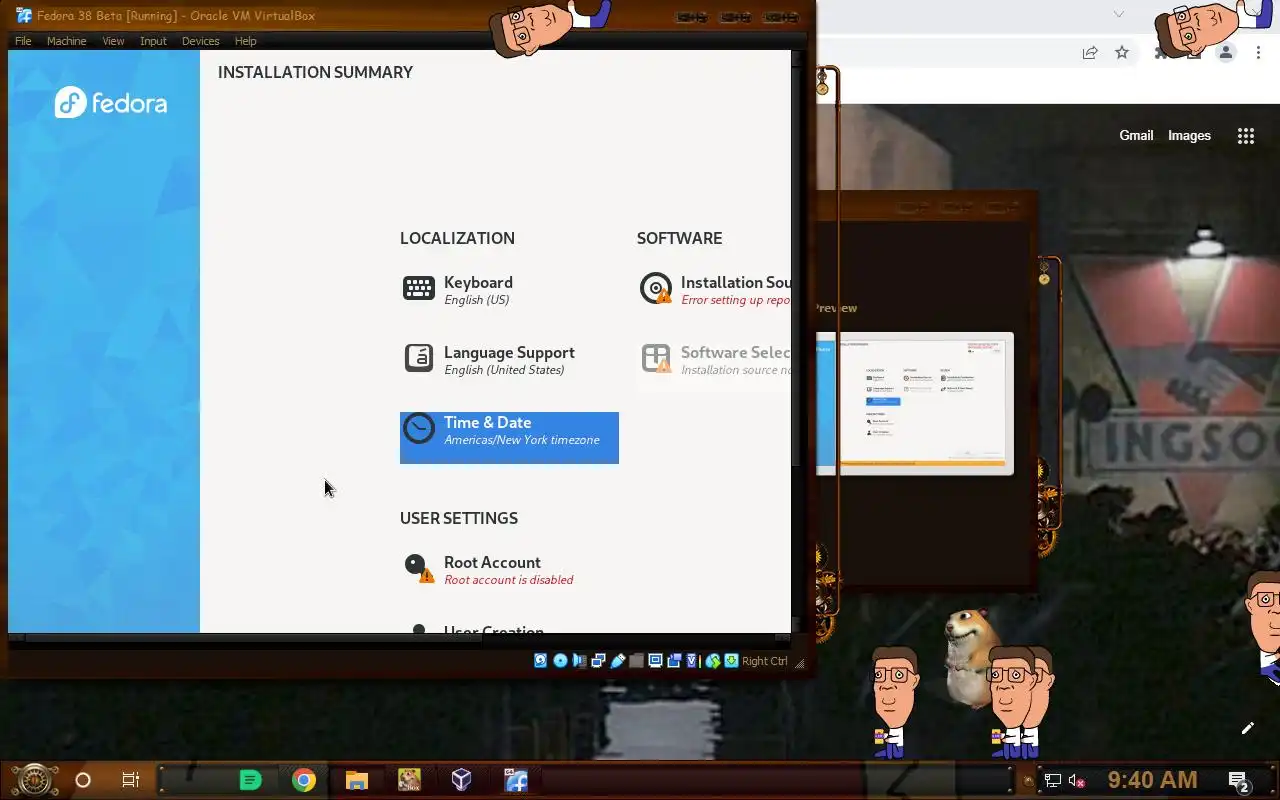Switch to Chrome from taskbar
Image resolution: width=1280 pixels, height=800 pixels.
coord(304,780)
